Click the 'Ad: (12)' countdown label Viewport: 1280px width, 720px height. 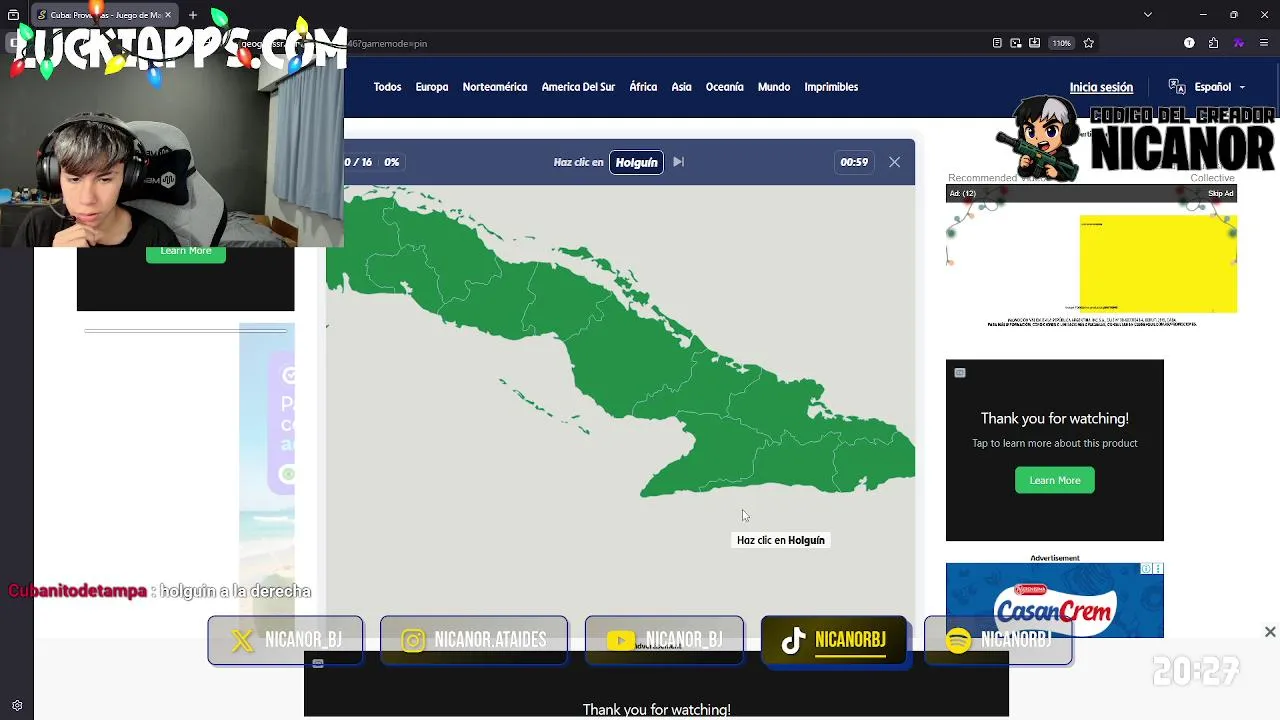click(963, 193)
